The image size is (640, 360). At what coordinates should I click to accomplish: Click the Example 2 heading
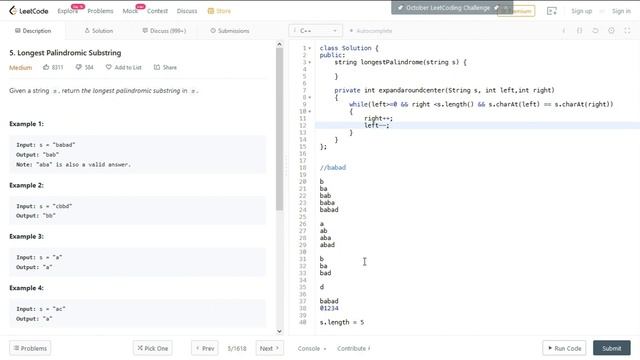tap(27, 185)
